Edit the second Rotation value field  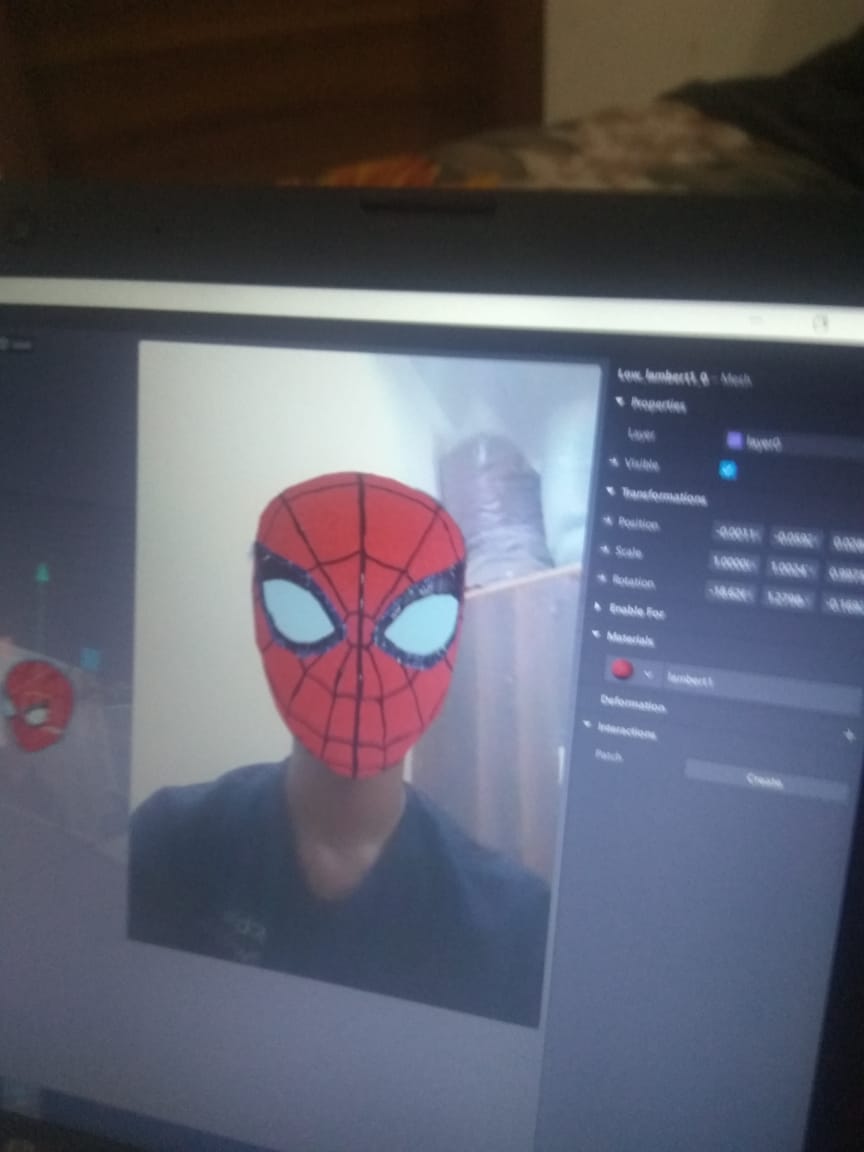tap(788, 599)
